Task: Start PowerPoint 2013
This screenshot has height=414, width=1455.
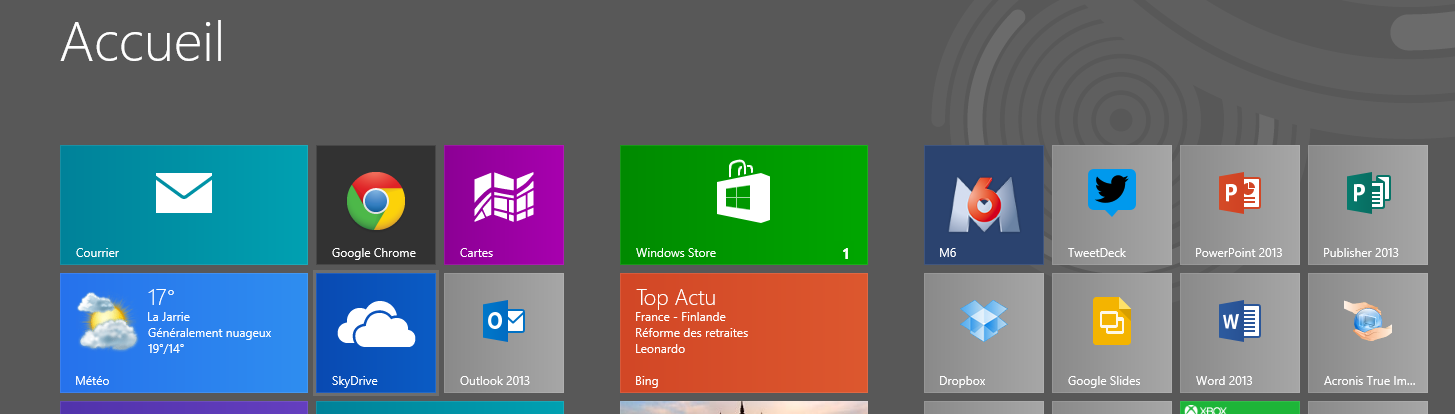Action: [1240, 205]
